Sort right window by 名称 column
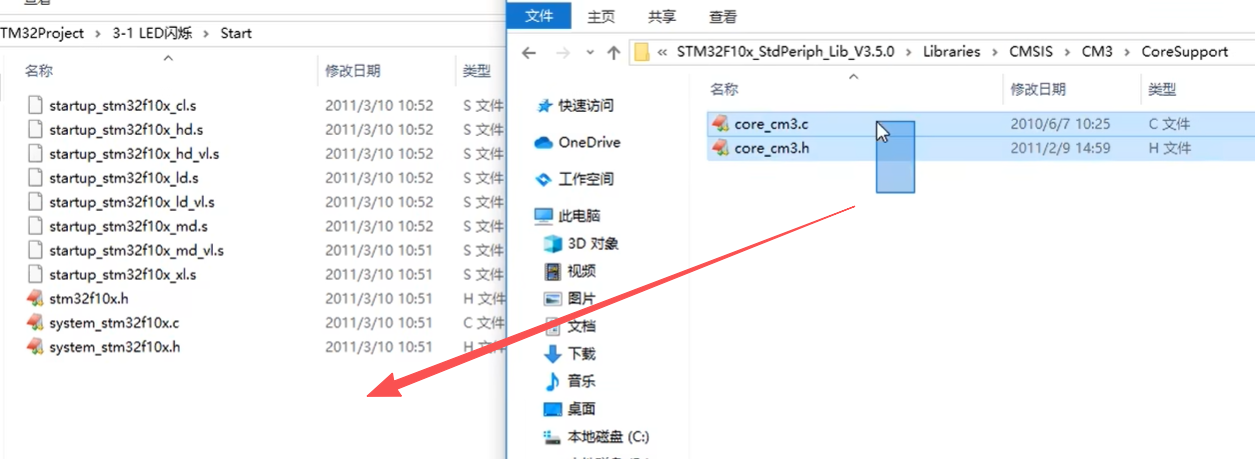Screen dimensions: 1255x459 (724, 89)
